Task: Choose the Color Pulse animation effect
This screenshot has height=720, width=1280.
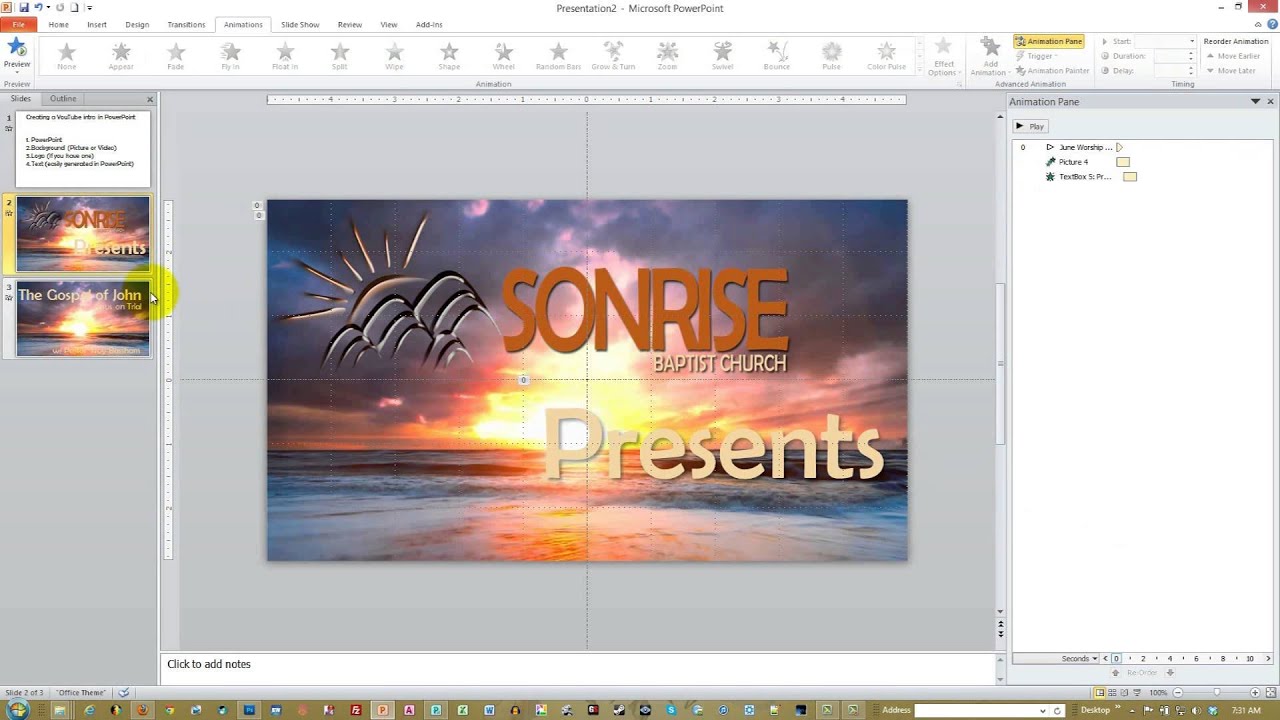Action: pyautogui.click(x=886, y=56)
